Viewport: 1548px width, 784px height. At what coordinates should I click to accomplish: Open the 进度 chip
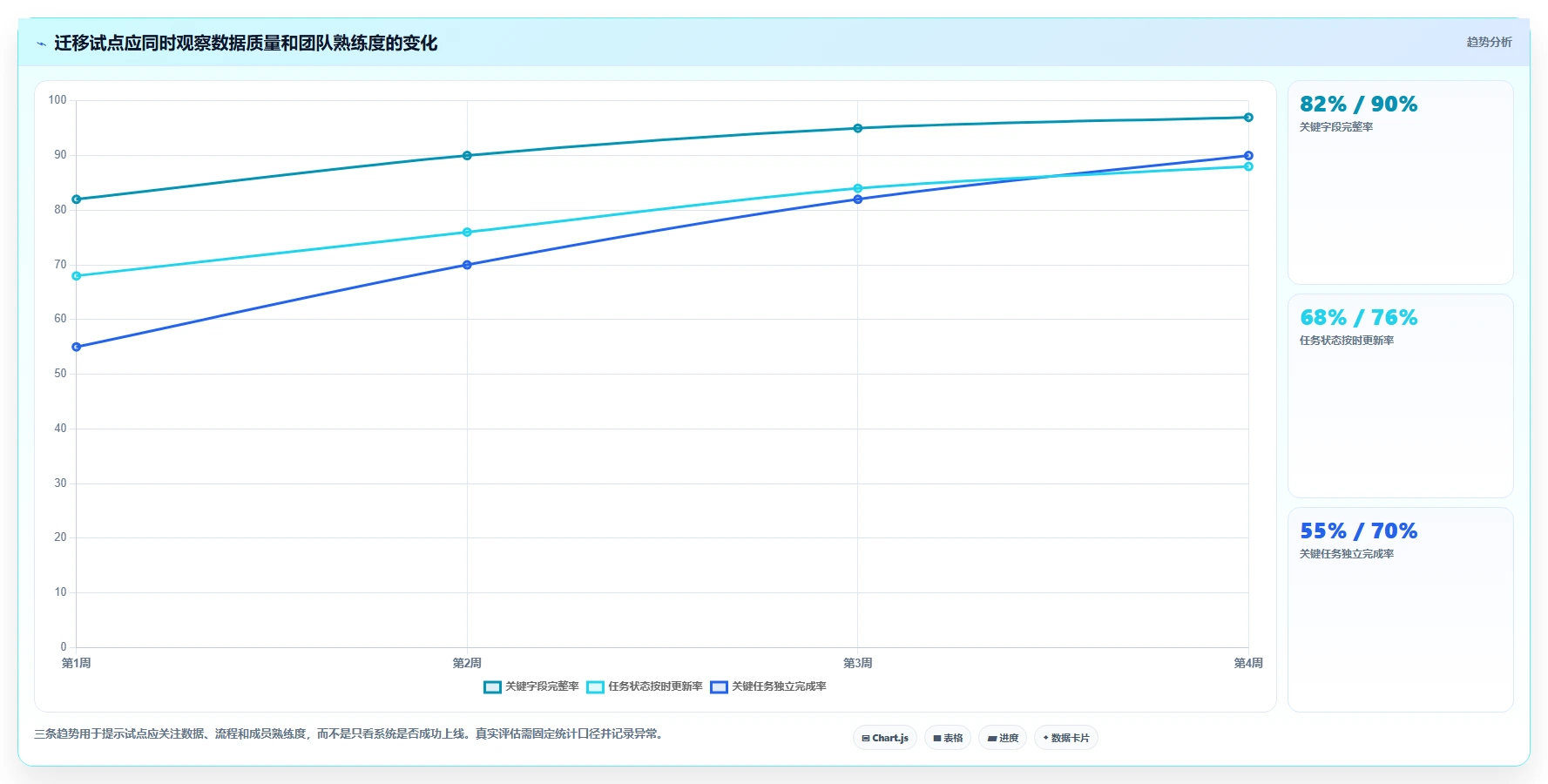(1003, 738)
